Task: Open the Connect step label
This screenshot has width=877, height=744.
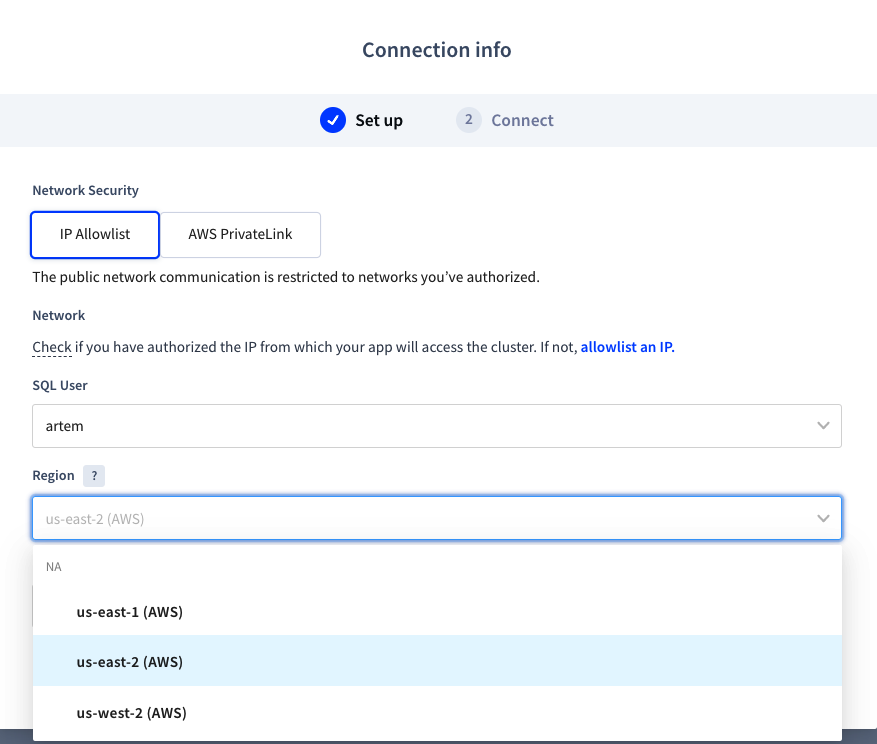Action: tap(522, 121)
